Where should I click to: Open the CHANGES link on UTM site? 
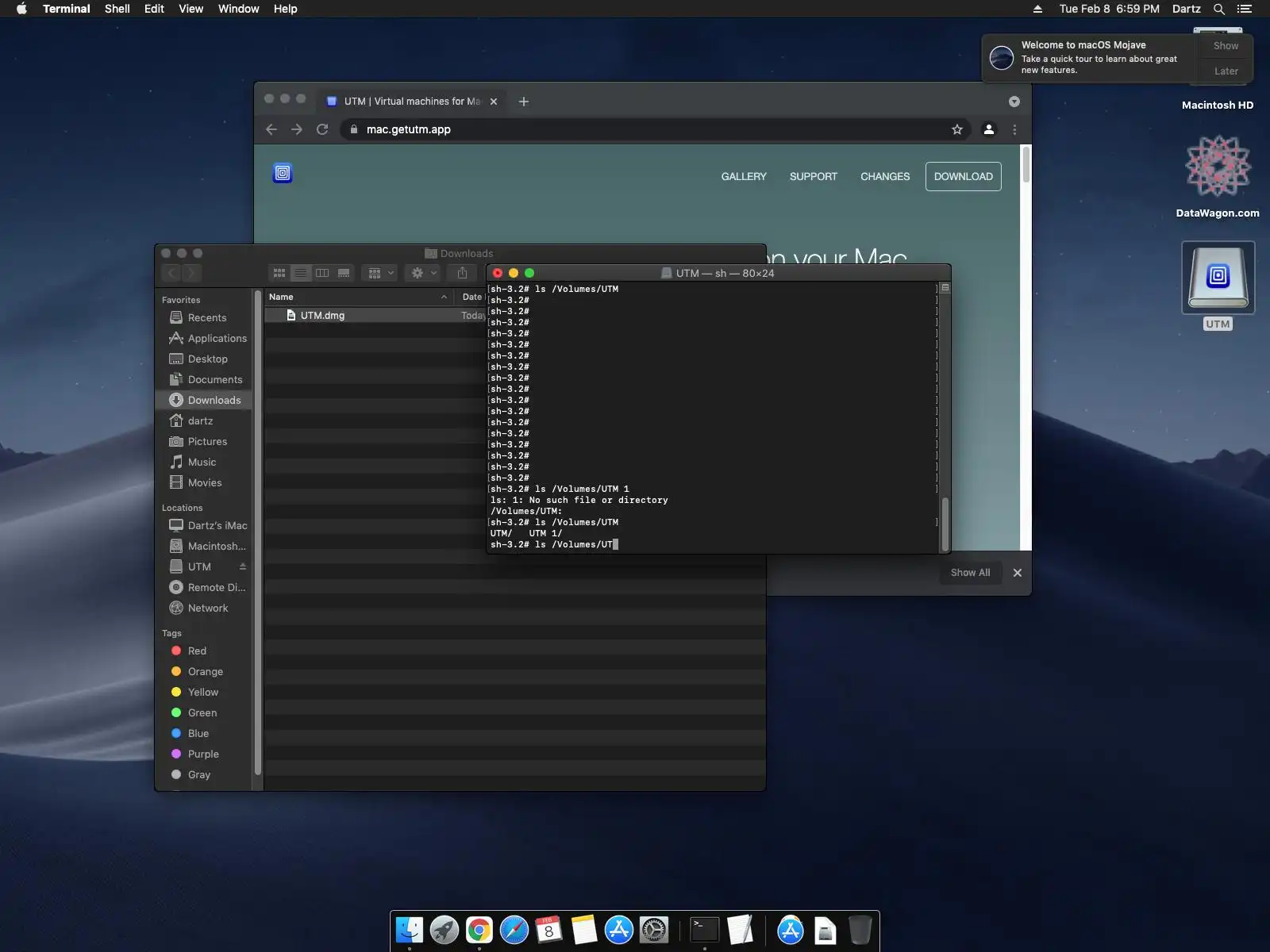point(885,176)
